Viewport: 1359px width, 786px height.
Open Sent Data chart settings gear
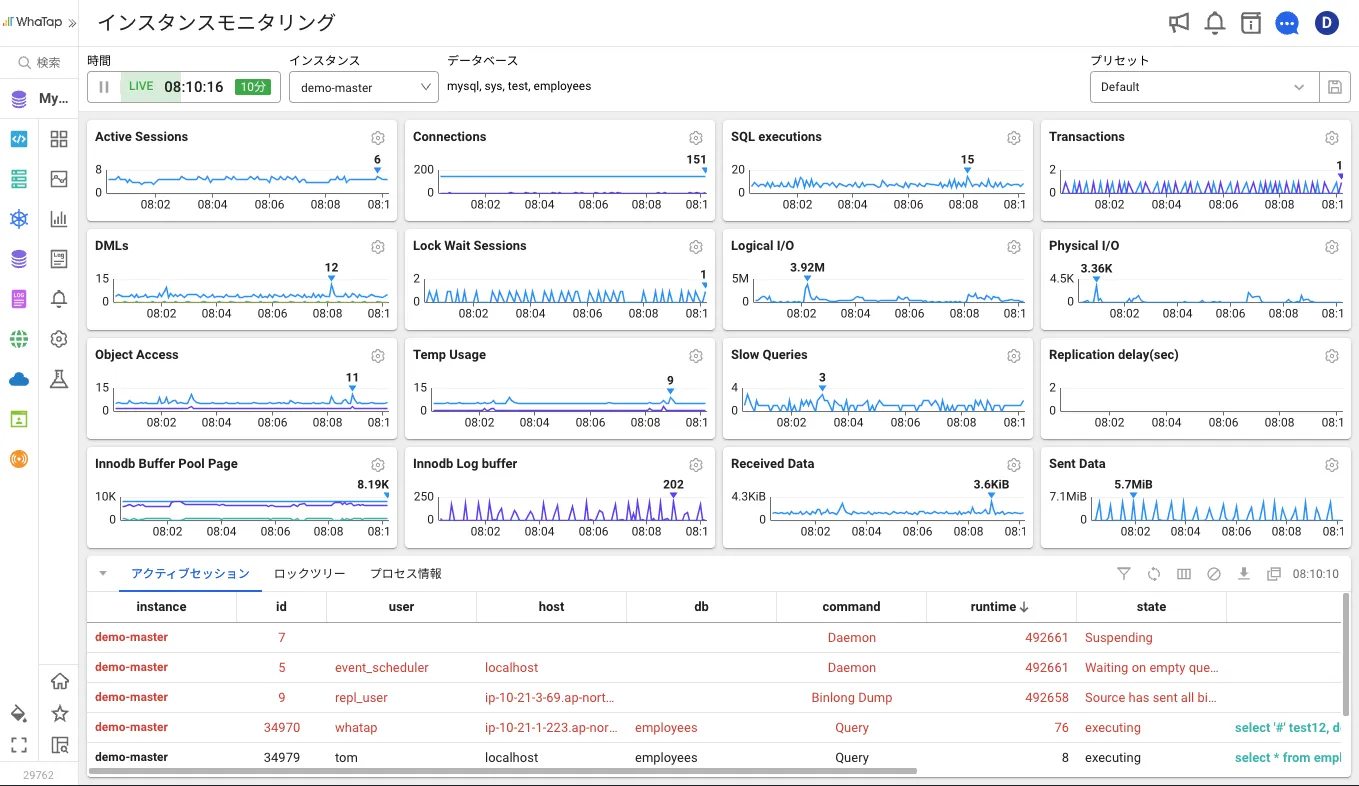click(1332, 465)
